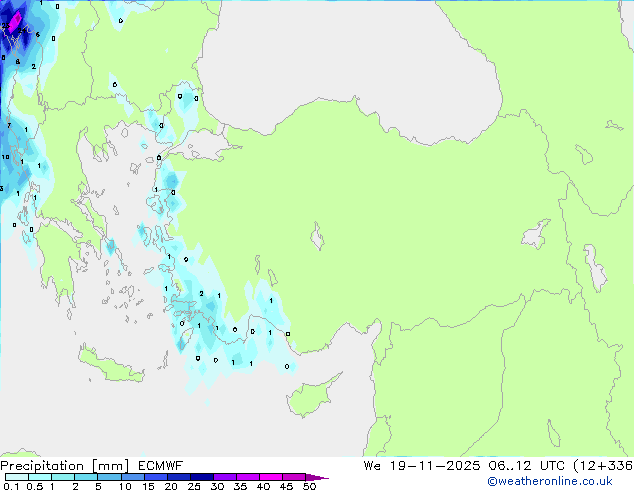This screenshot has width=634, height=490.
Task: Select the 25–30 mm dark blue legend swatch
Action: tap(201, 477)
